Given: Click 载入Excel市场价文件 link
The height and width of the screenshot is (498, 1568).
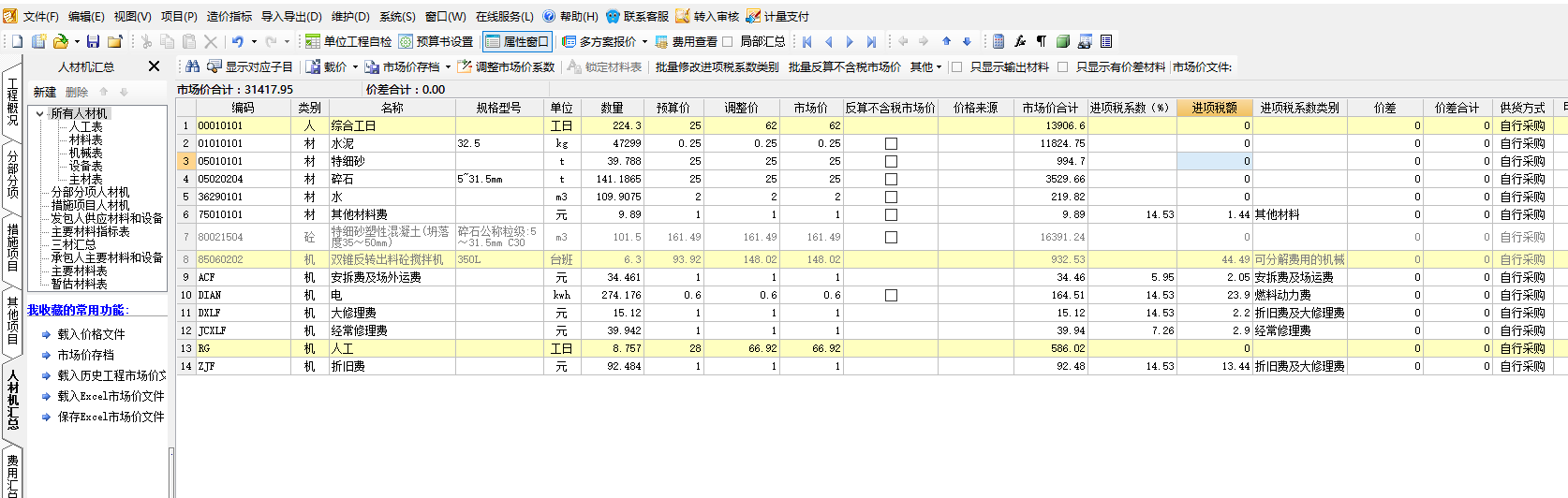Looking at the screenshot, I should pyautogui.click(x=111, y=396).
